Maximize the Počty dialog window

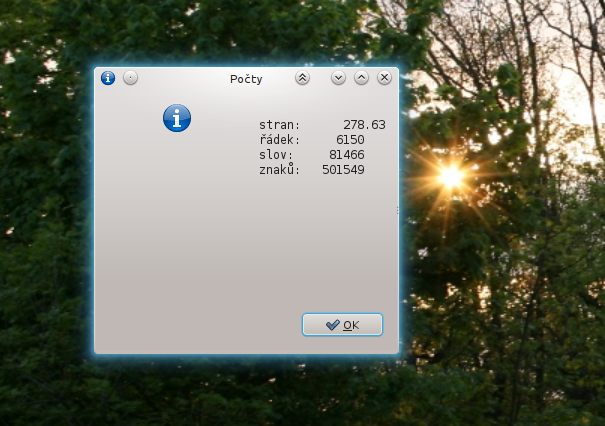coord(362,78)
